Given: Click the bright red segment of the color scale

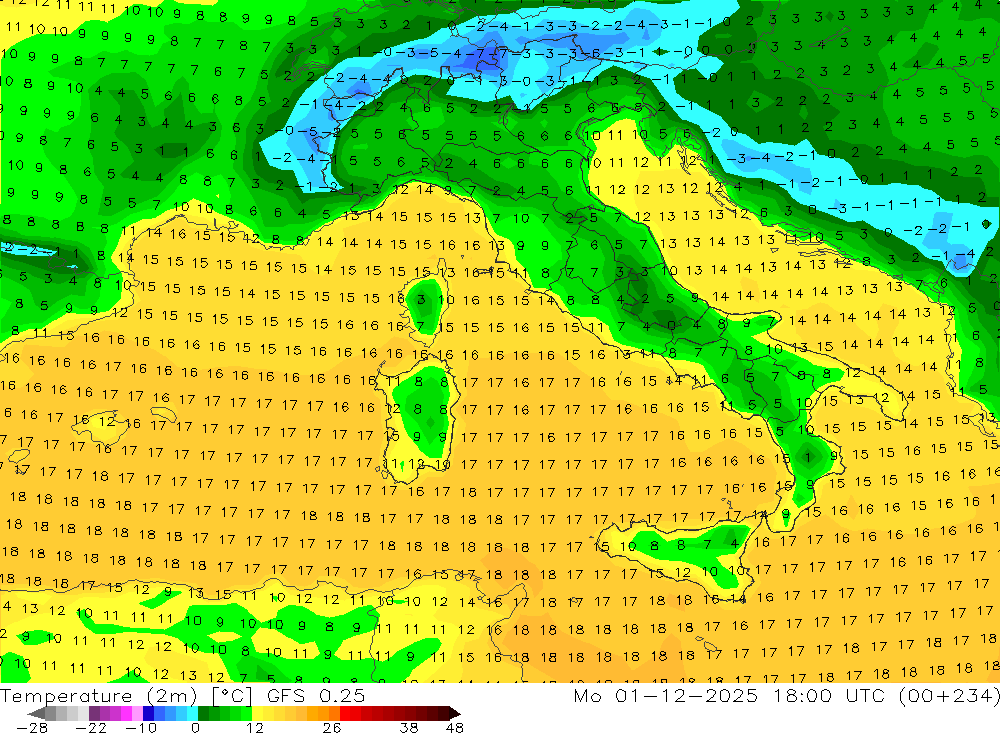Looking at the screenshot, I should click(345, 713).
